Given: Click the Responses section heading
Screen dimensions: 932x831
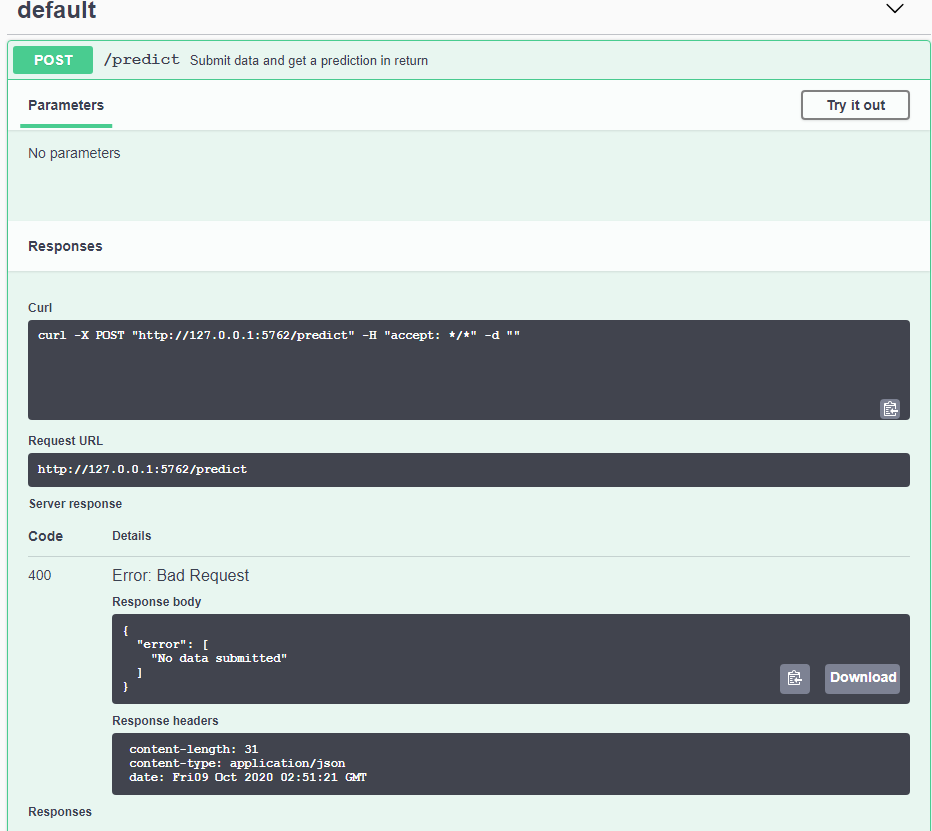Looking at the screenshot, I should (x=64, y=246).
